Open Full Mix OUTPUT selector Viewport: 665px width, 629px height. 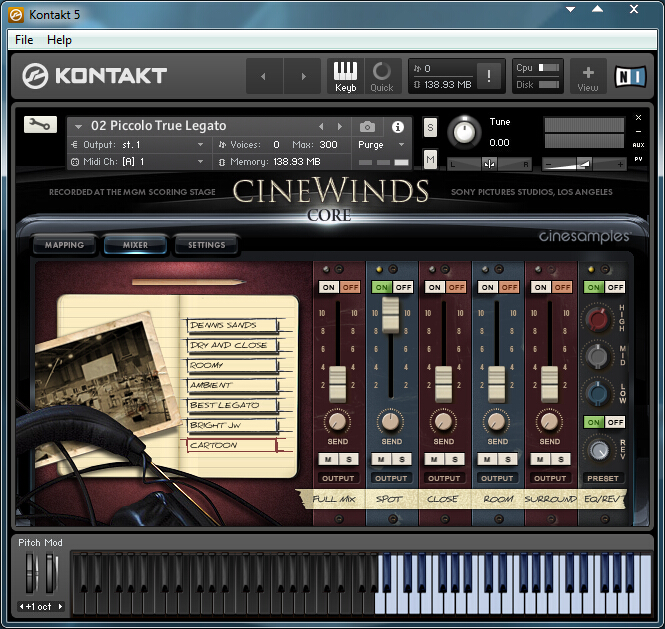338,478
